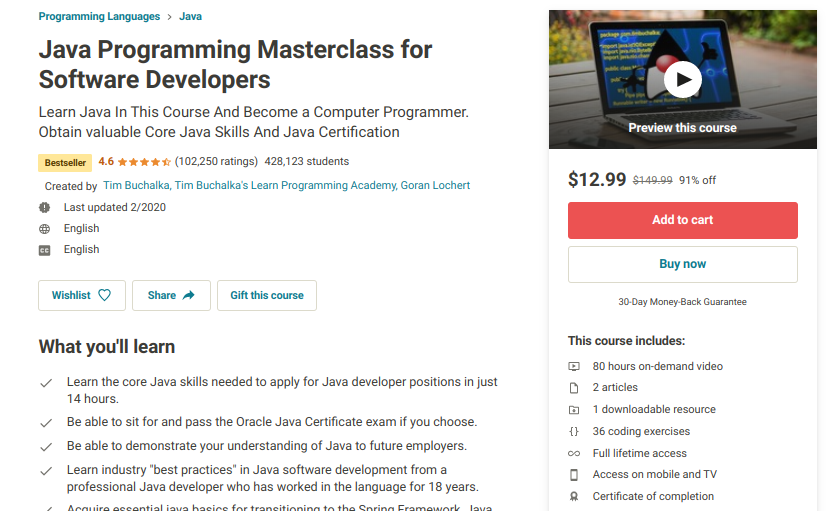Open Tim Buchalka's Learn Programming Academy link
This screenshot has width=829, height=511.
[x=285, y=185]
